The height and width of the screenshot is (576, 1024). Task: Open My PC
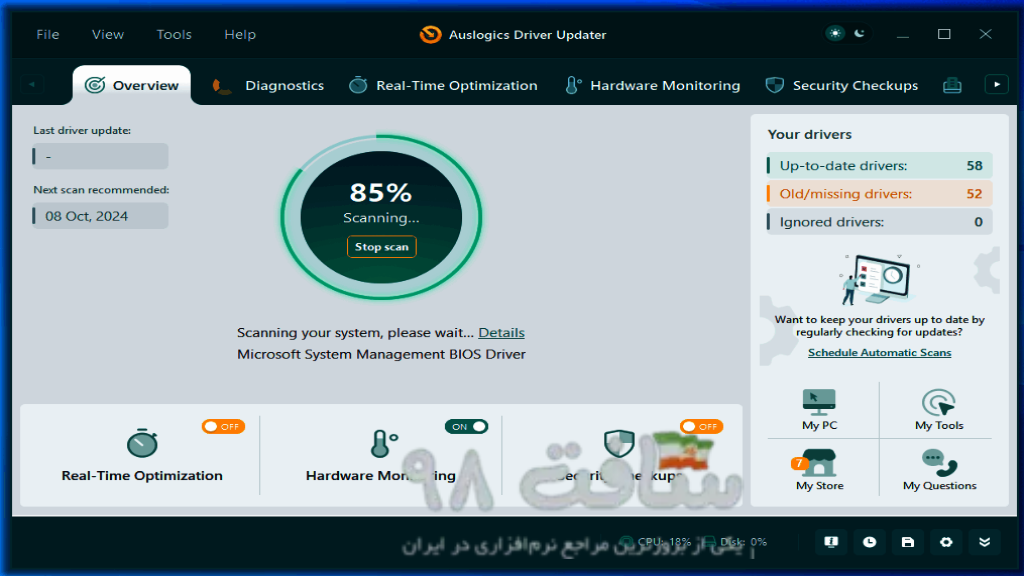coord(819,409)
